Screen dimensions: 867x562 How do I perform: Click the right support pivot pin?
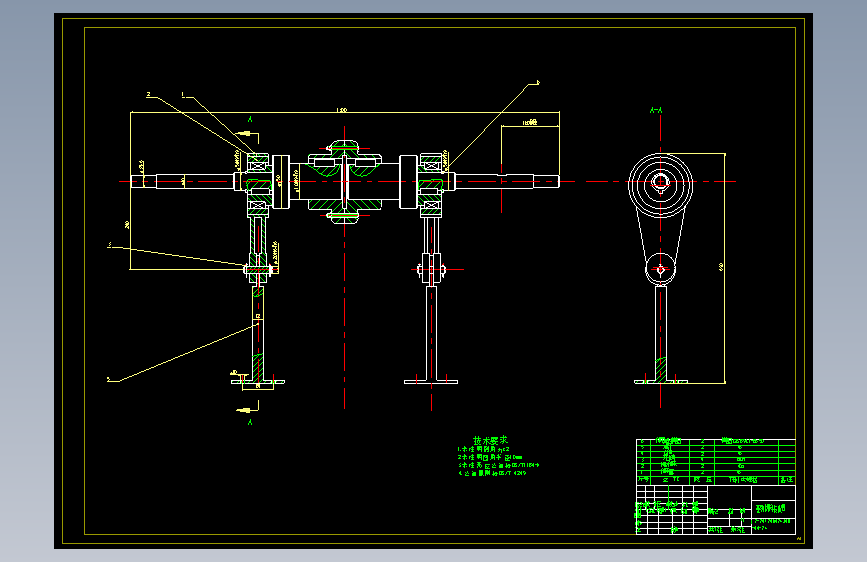[x=431, y=270]
